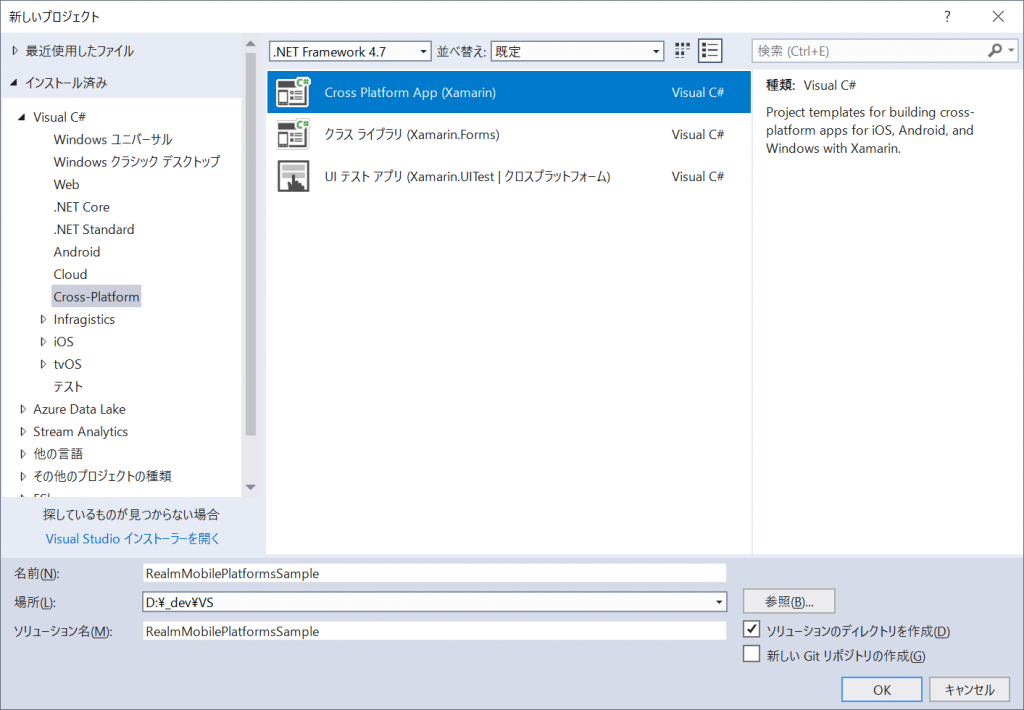Click the 参照(B)... browse button
The image size is (1024, 710).
point(789,601)
